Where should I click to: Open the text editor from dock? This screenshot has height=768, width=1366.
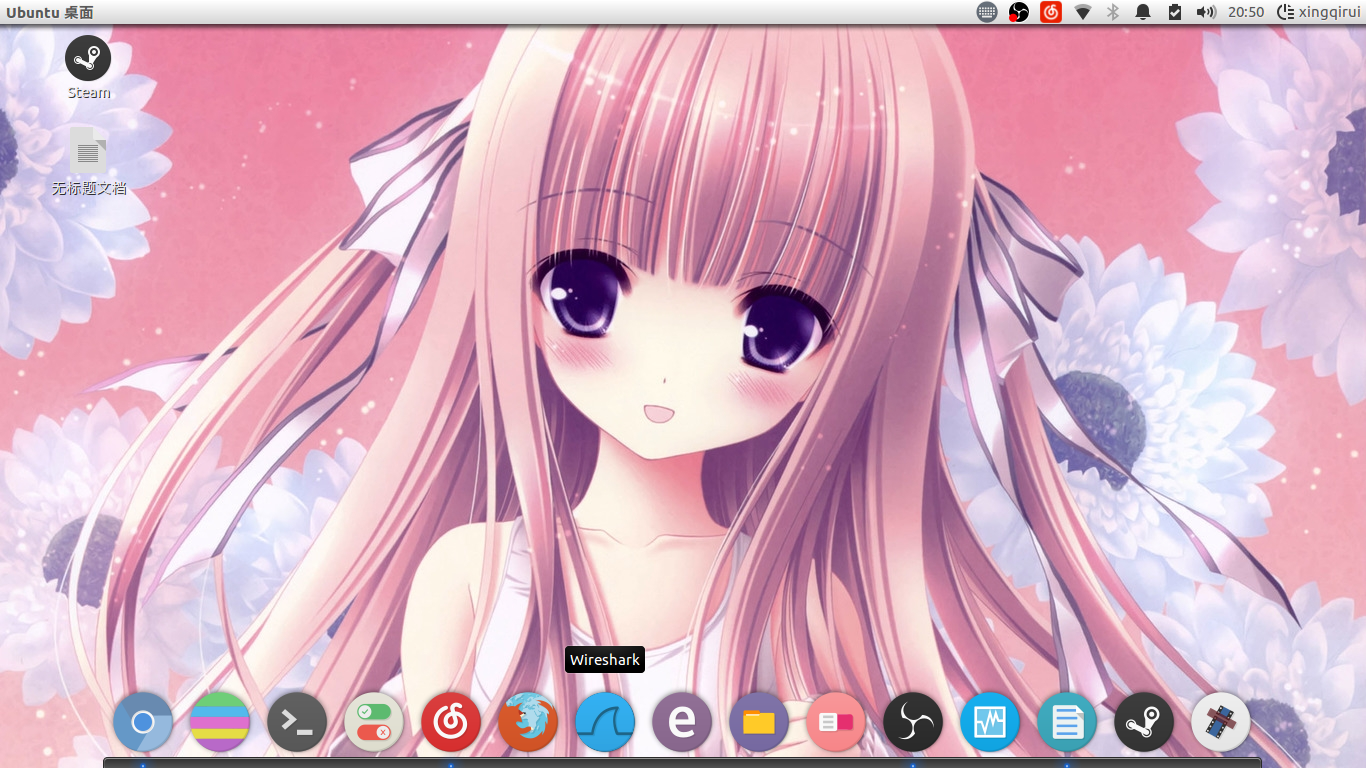[x=1067, y=722]
